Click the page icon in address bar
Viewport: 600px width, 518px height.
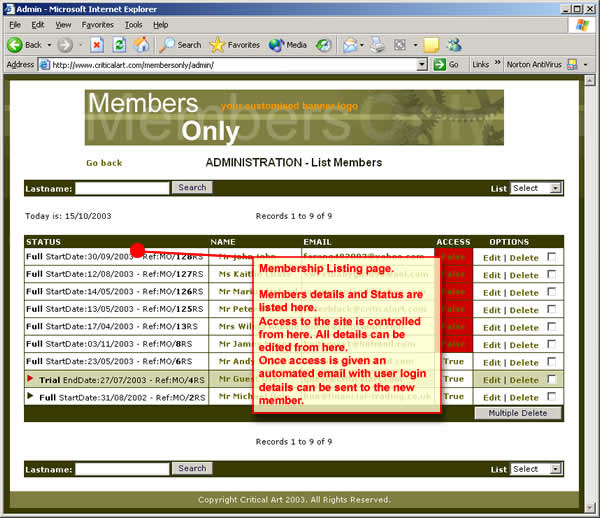click(45, 65)
